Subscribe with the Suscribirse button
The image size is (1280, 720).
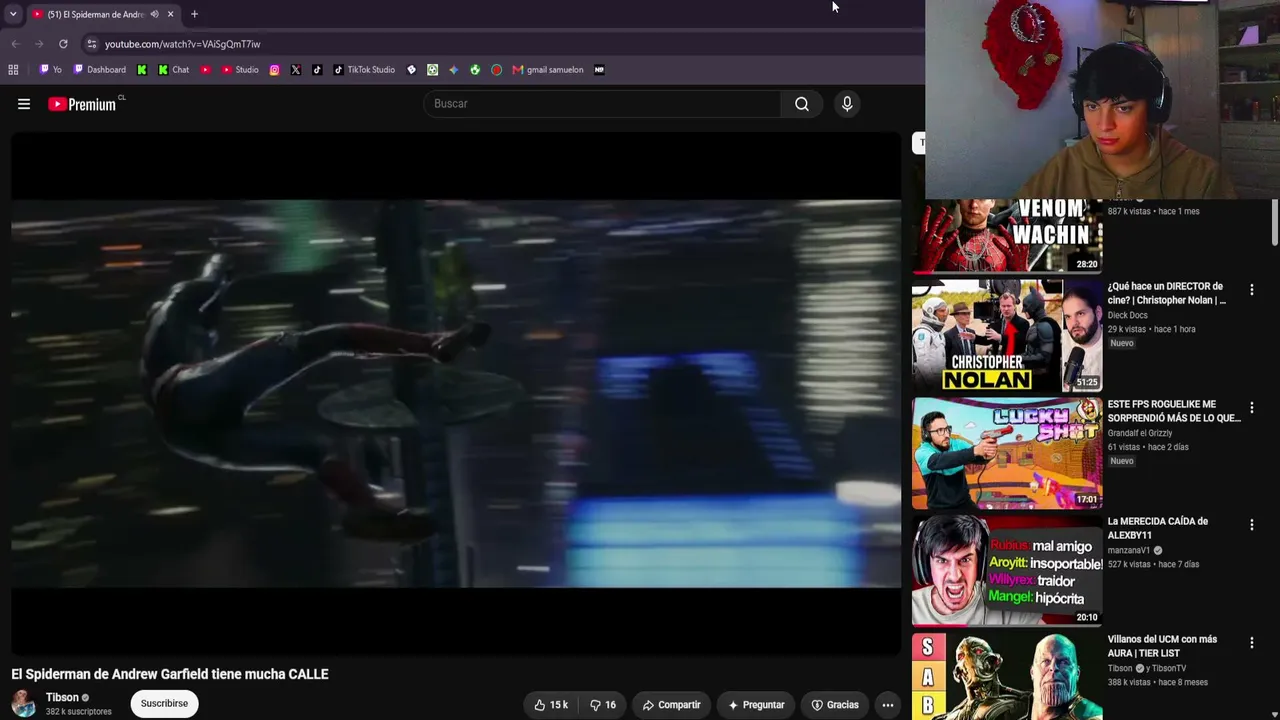point(164,704)
